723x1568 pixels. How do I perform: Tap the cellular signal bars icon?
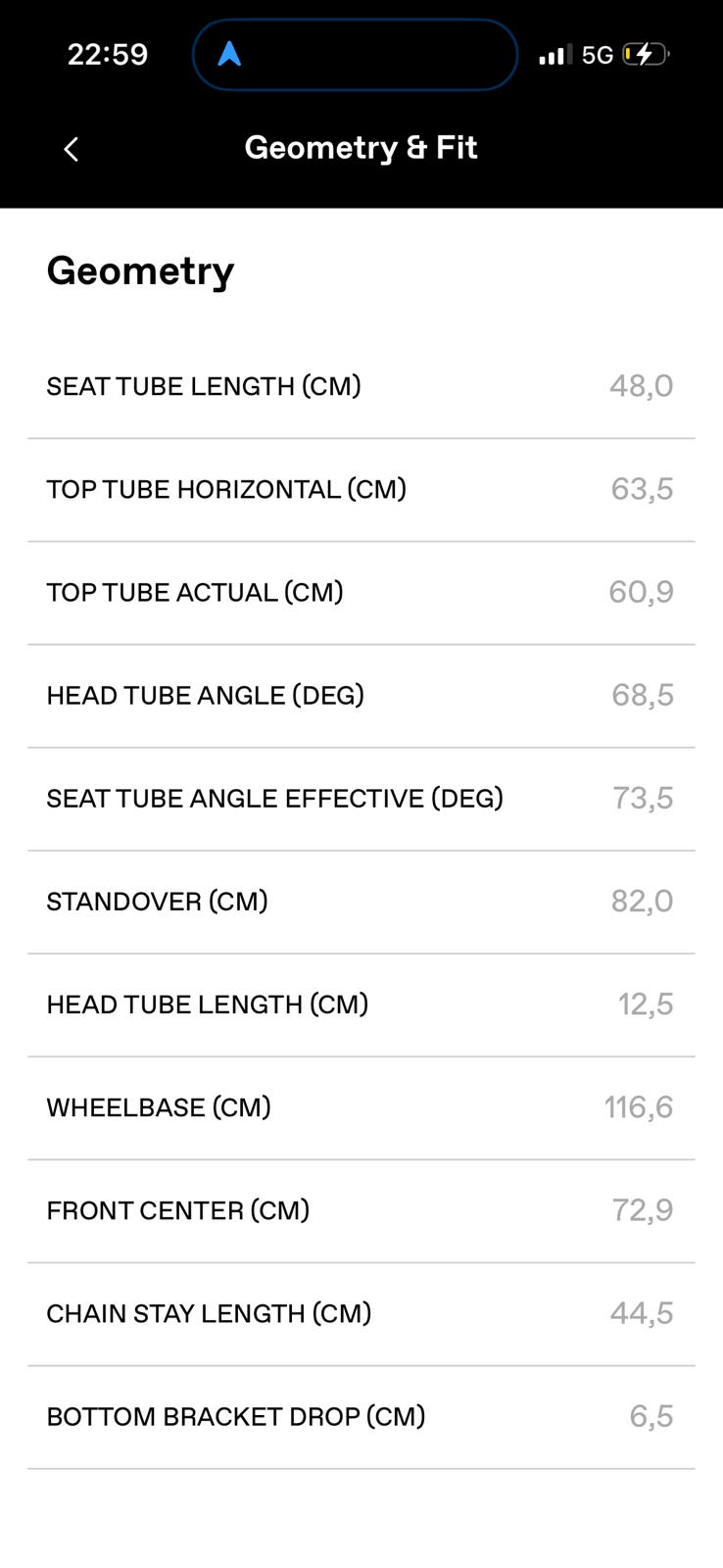click(x=555, y=55)
